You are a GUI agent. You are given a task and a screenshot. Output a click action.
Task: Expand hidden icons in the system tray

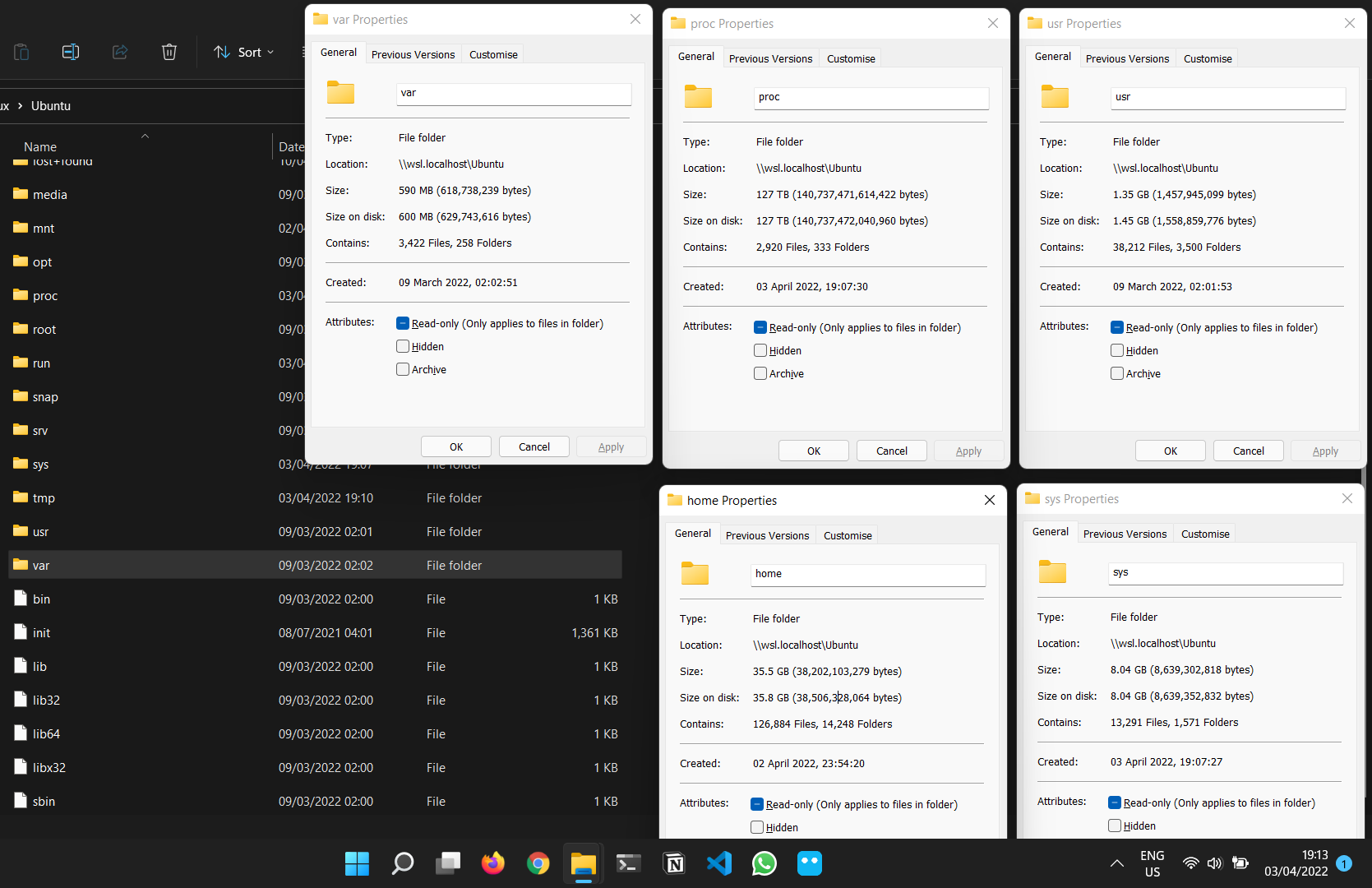(1116, 863)
